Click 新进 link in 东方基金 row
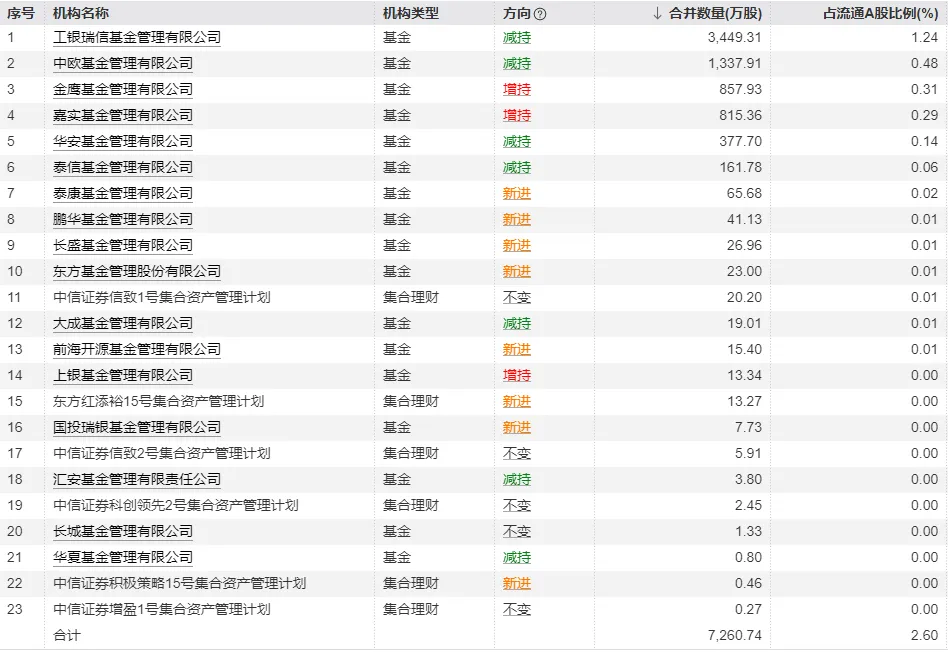This screenshot has height=652, width=948. [517, 272]
